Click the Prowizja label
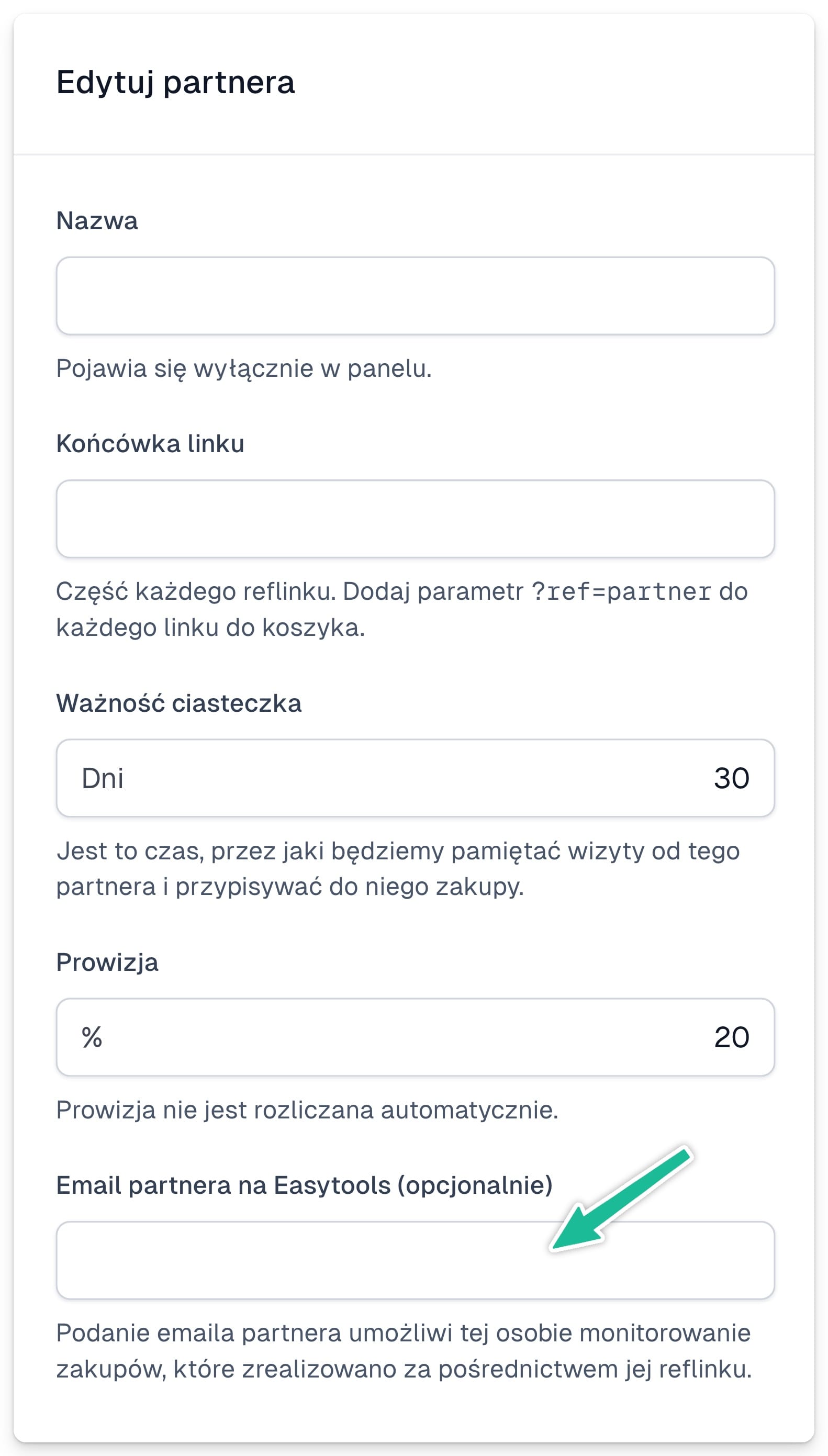The width and height of the screenshot is (828, 1456). 107,962
